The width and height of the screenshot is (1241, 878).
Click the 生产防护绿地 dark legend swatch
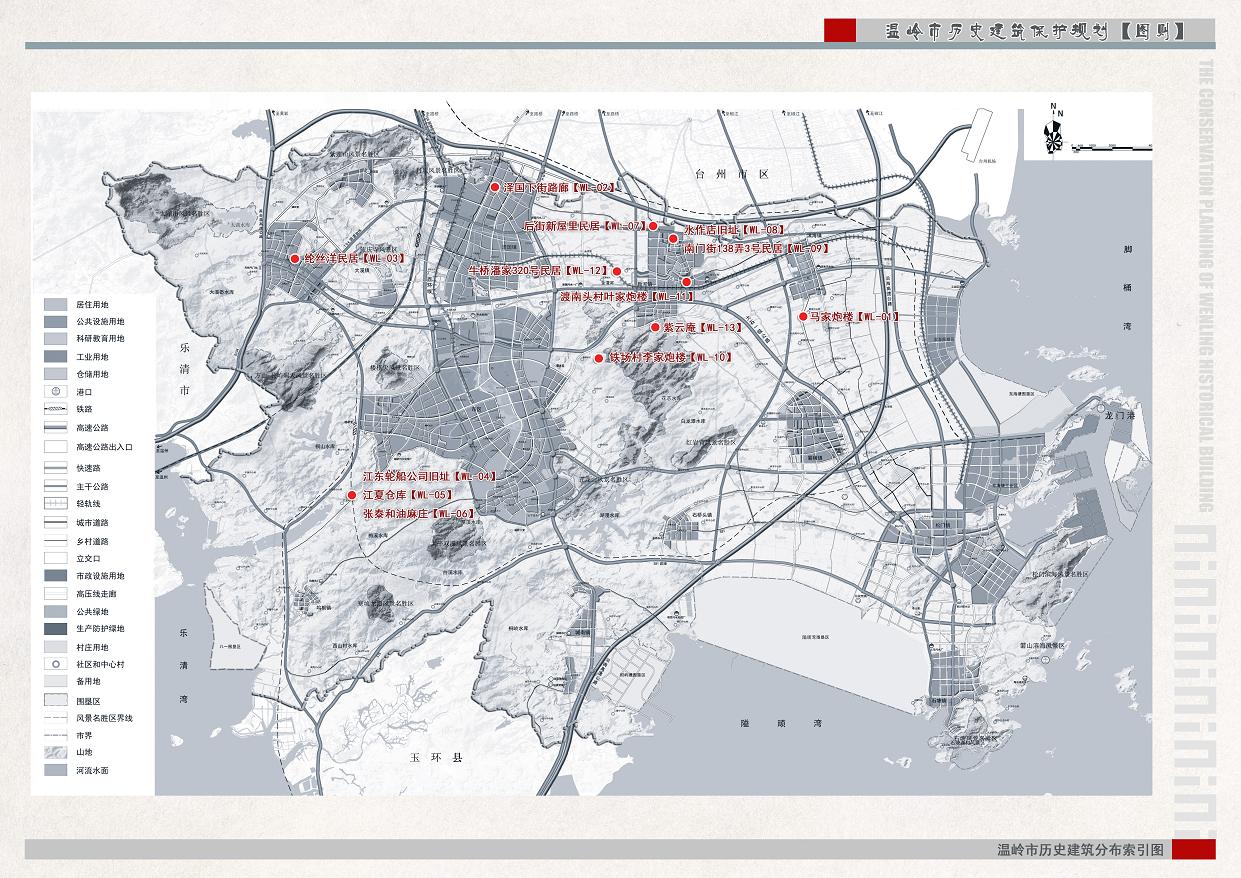point(57,629)
